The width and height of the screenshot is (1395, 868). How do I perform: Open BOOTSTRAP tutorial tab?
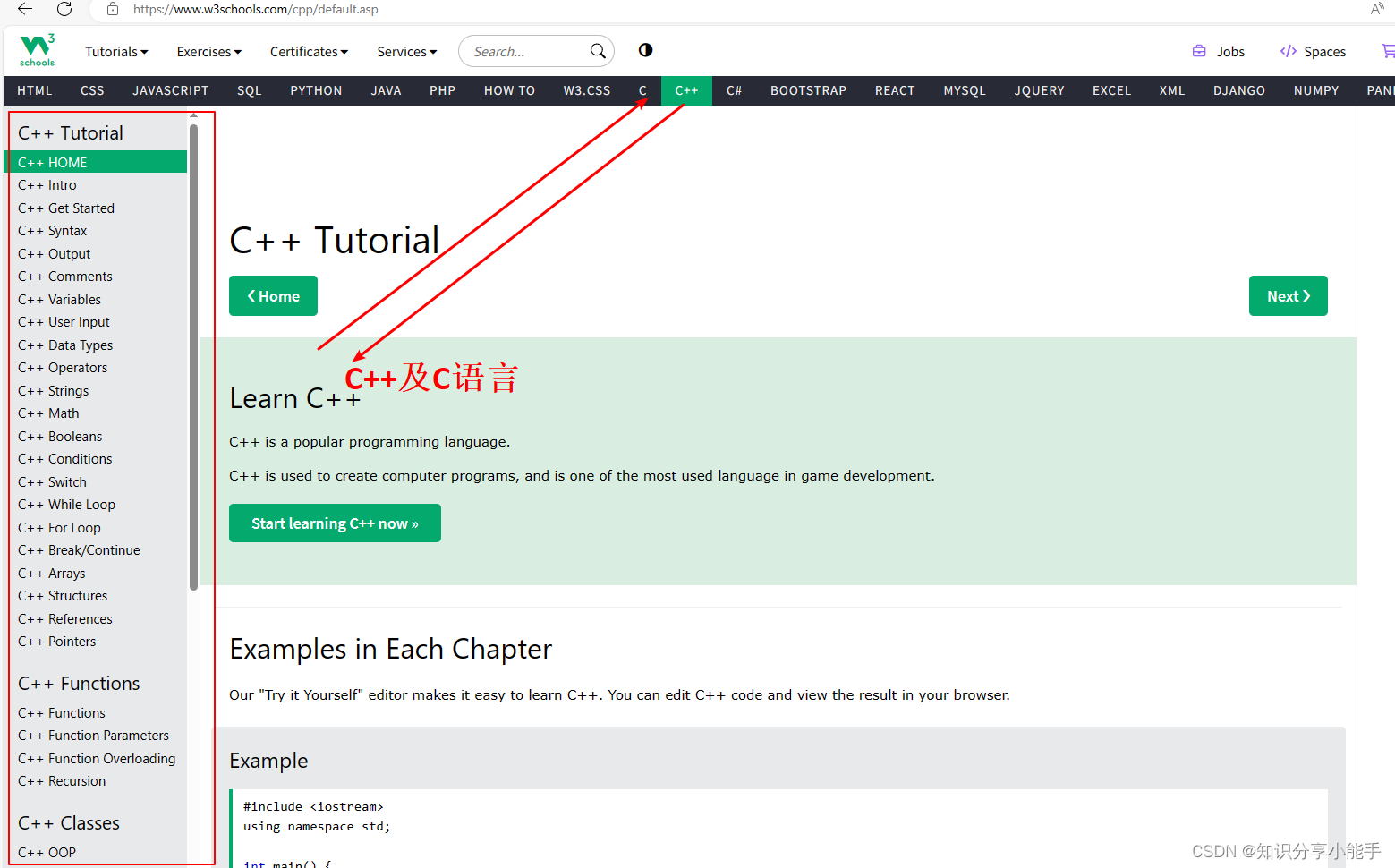click(808, 90)
